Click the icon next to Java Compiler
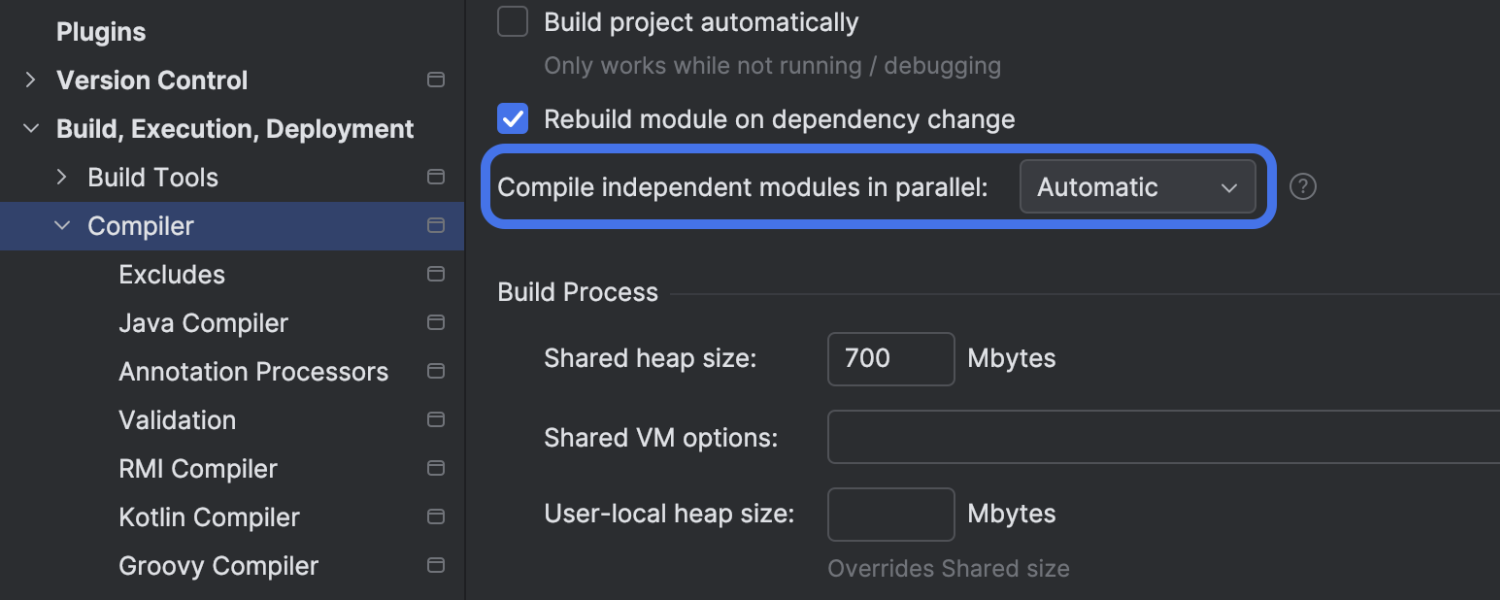 (x=436, y=322)
